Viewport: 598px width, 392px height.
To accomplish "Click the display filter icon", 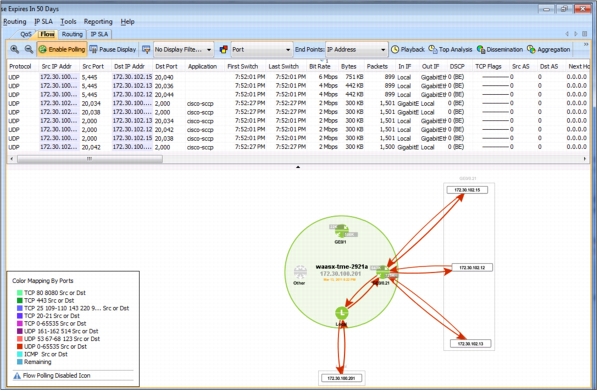I will coord(146,50).
